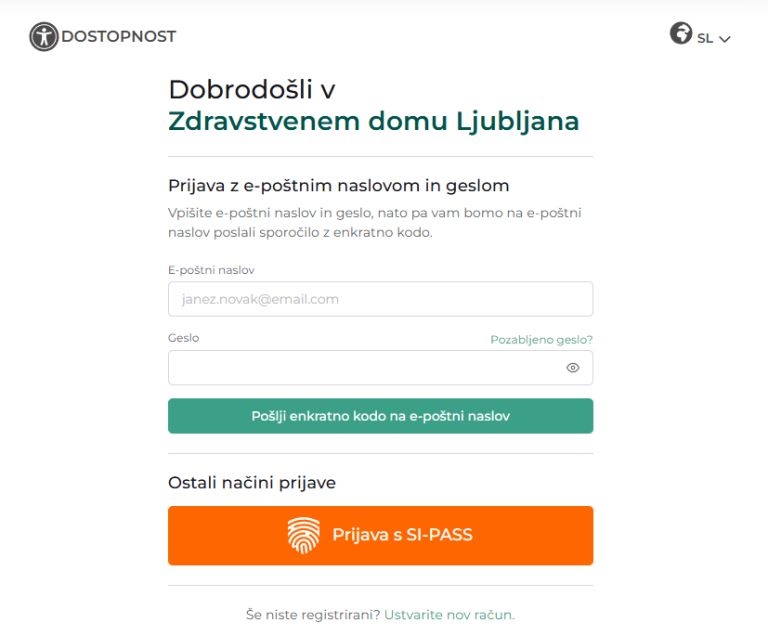Screen dimensions: 768x636
Task: Click the E-poštni naslov field label
Action: pyautogui.click(x=211, y=270)
